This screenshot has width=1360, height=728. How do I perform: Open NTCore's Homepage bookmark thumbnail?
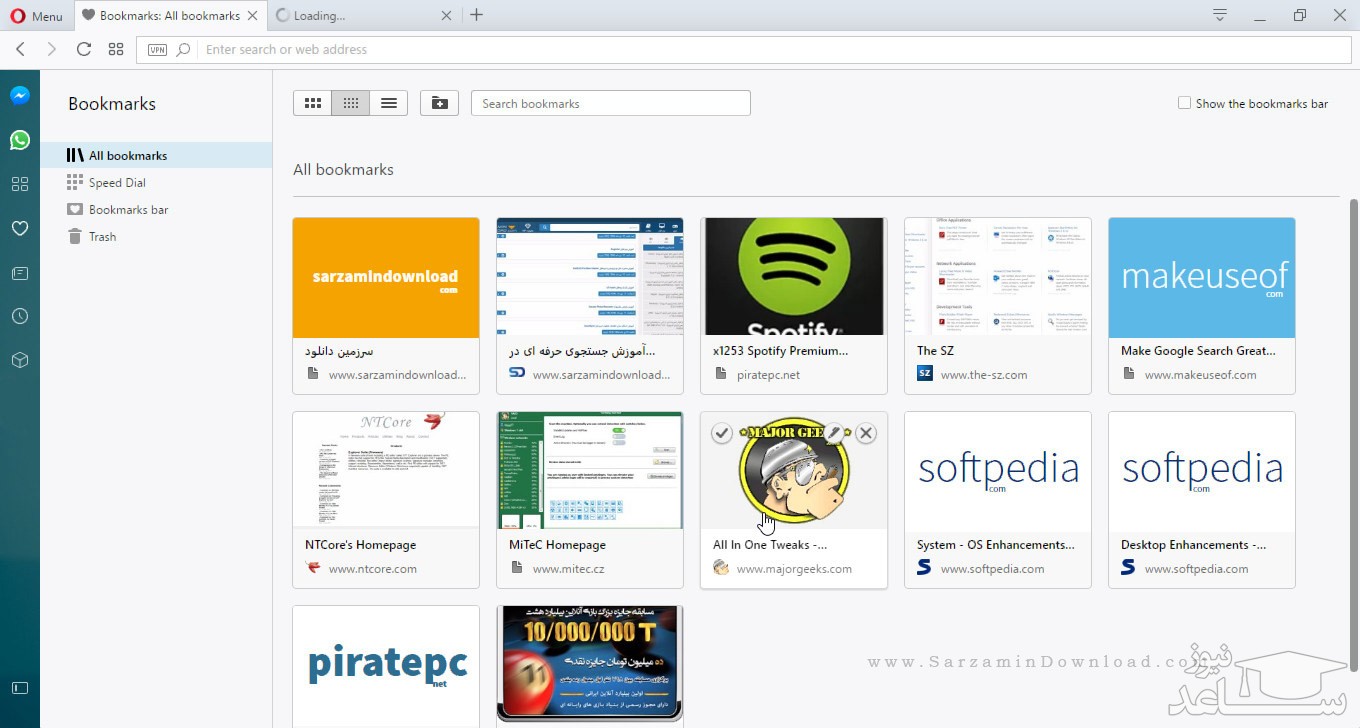[386, 470]
